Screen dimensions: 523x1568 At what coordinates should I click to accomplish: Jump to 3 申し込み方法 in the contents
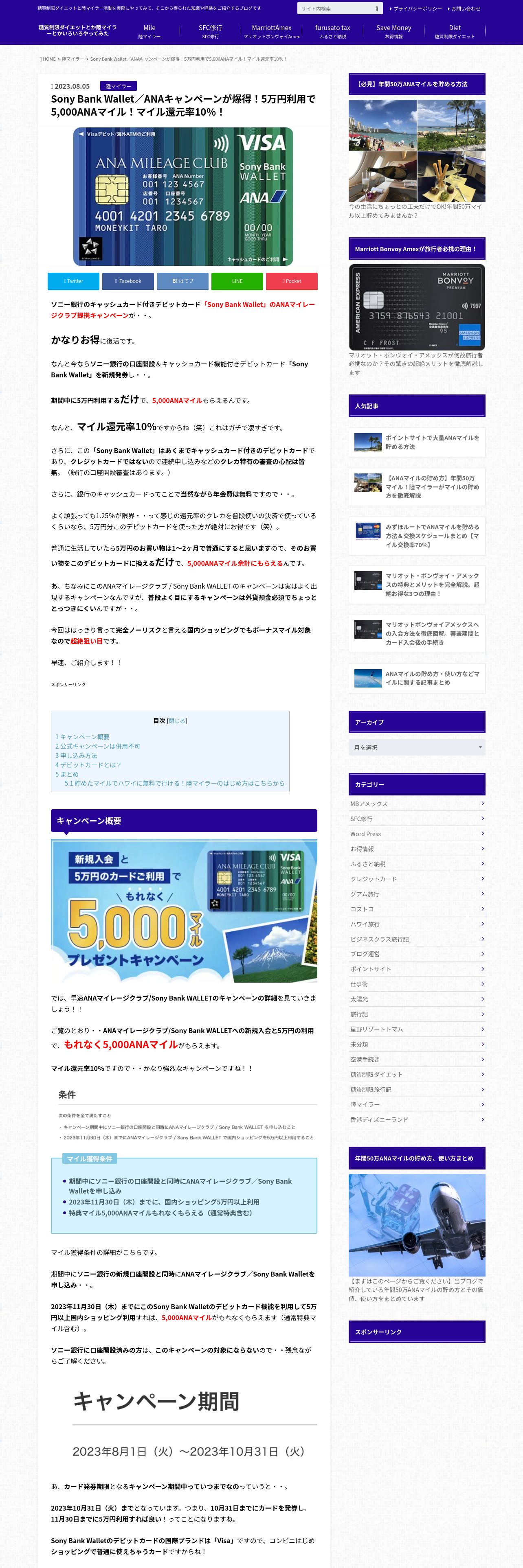[x=76, y=756]
